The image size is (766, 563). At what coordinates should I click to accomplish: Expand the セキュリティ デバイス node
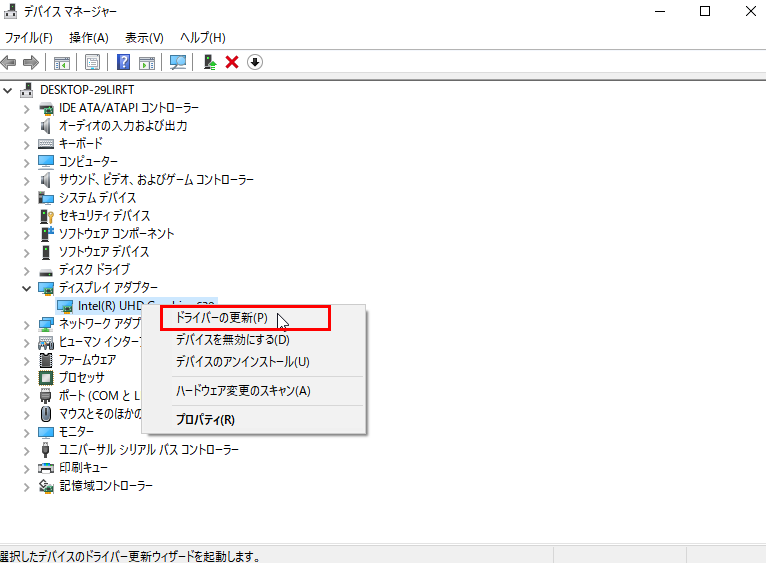coord(27,217)
